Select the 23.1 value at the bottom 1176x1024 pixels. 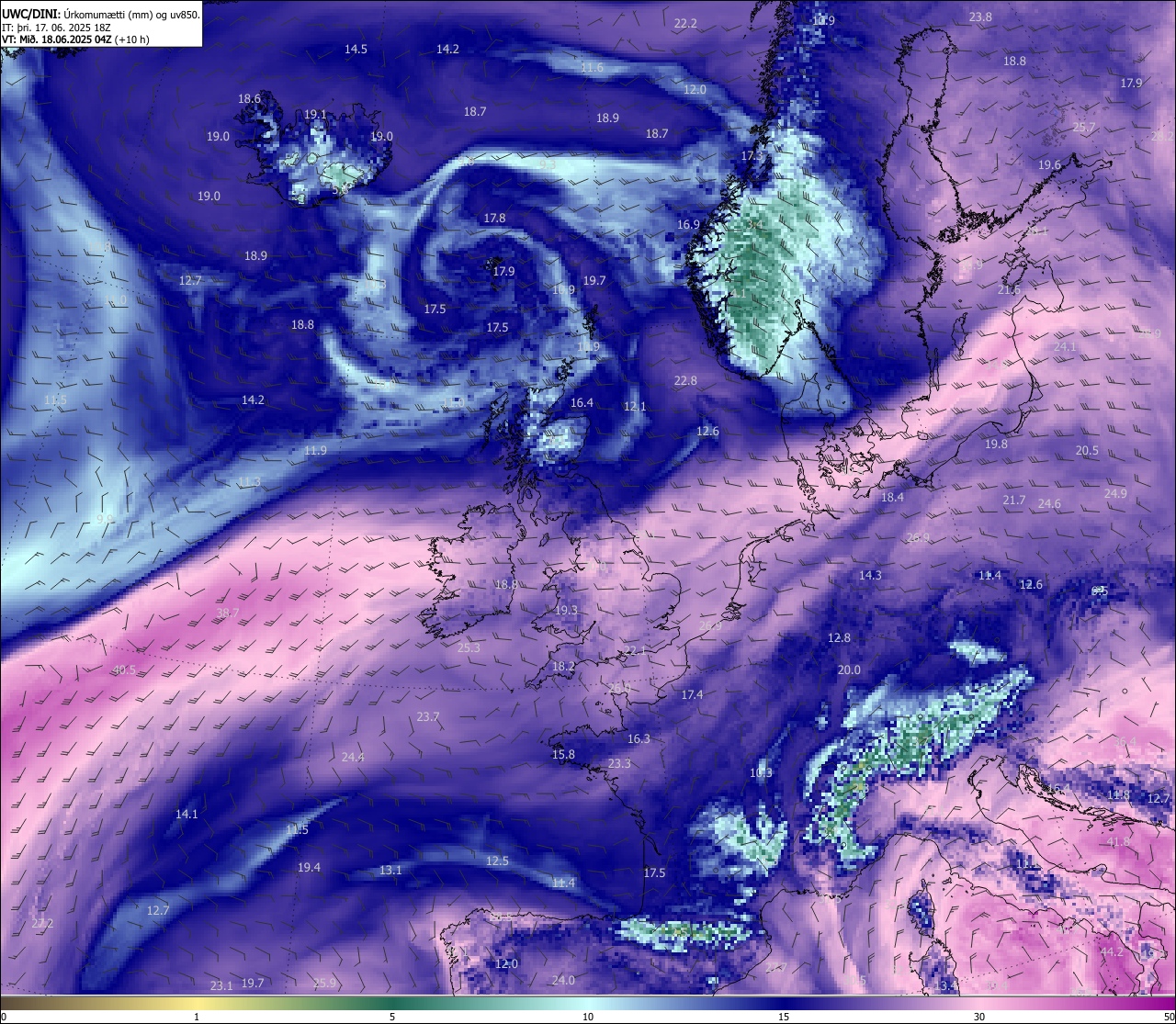[221, 985]
